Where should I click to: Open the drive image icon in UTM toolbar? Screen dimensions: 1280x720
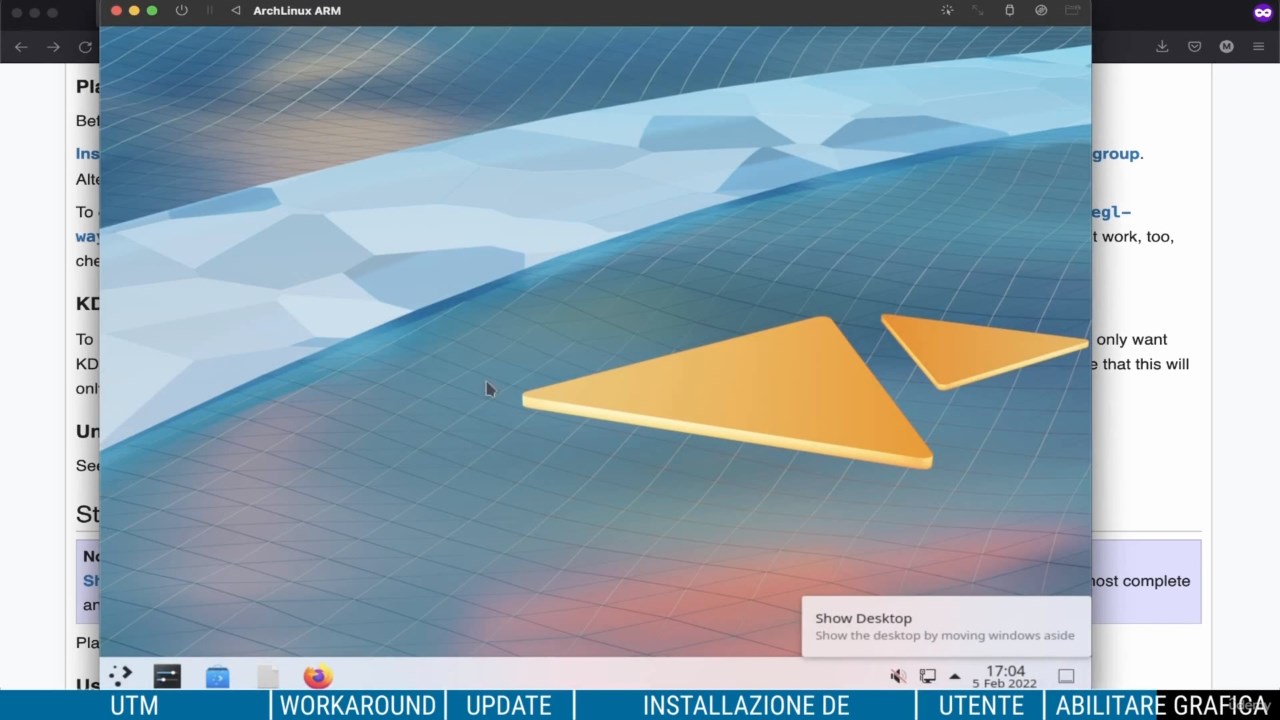pos(1041,11)
